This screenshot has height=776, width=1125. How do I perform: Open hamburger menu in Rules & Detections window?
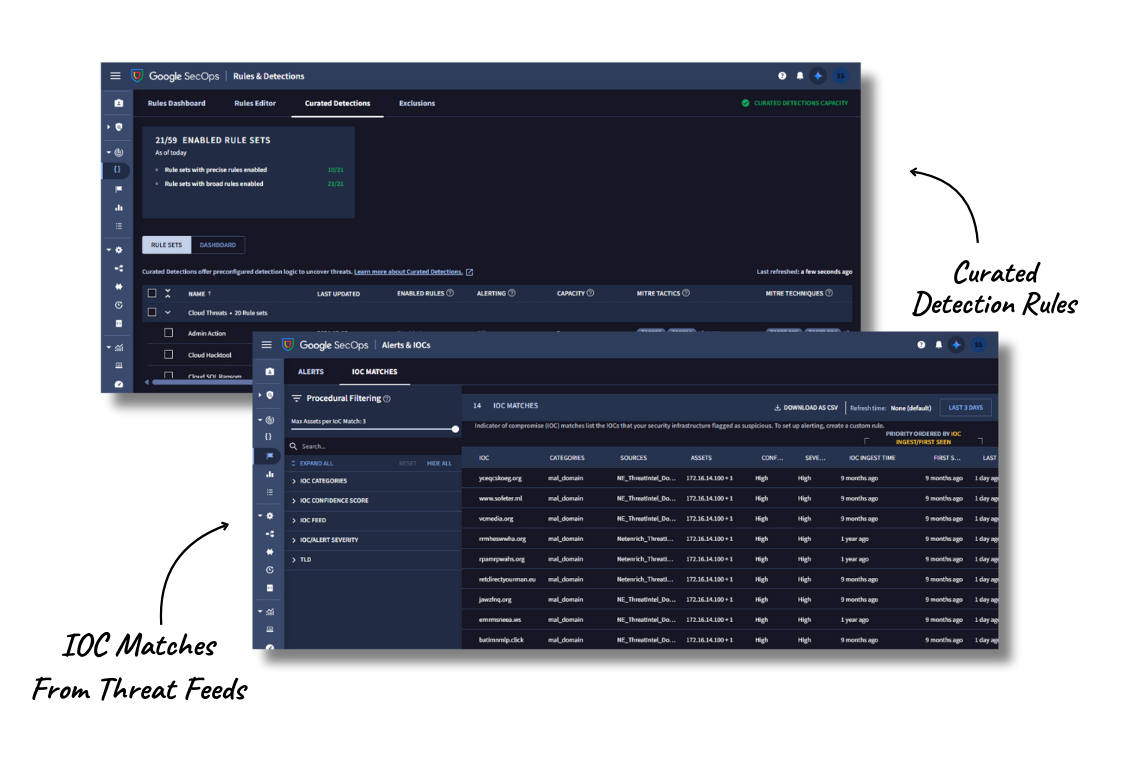pos(115,76)
